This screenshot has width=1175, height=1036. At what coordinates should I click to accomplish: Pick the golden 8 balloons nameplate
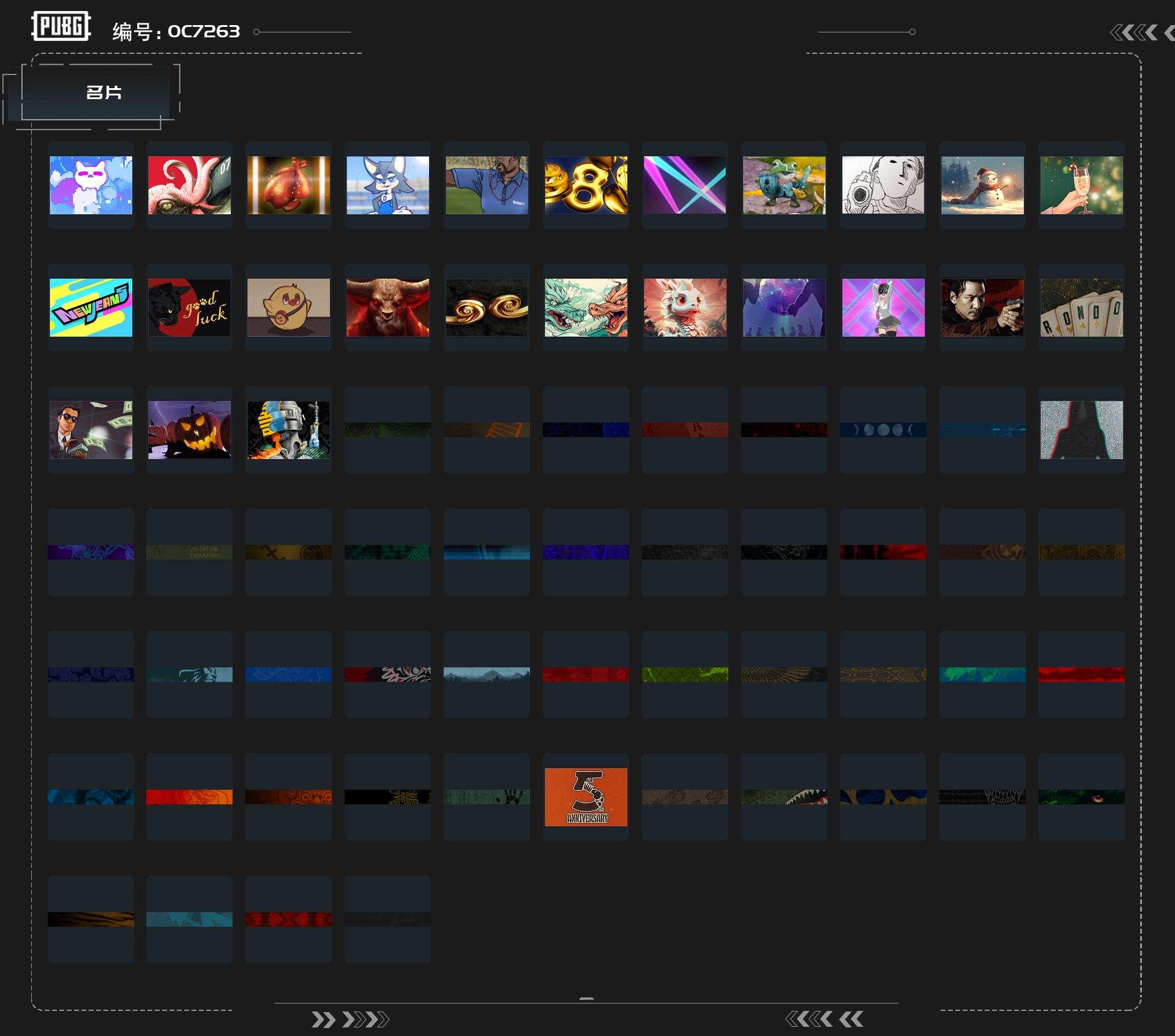(586, 185)
